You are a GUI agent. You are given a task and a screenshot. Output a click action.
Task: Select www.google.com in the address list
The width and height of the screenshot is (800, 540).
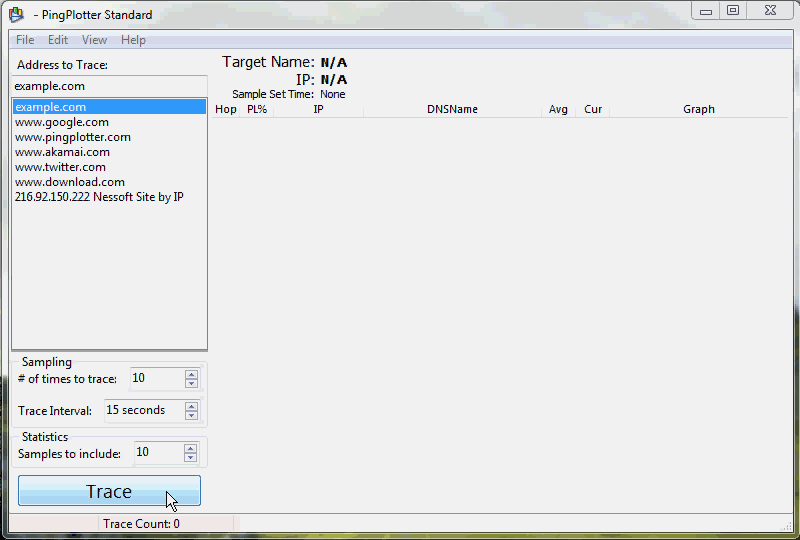pyautogui.click(x=109, y=122)
